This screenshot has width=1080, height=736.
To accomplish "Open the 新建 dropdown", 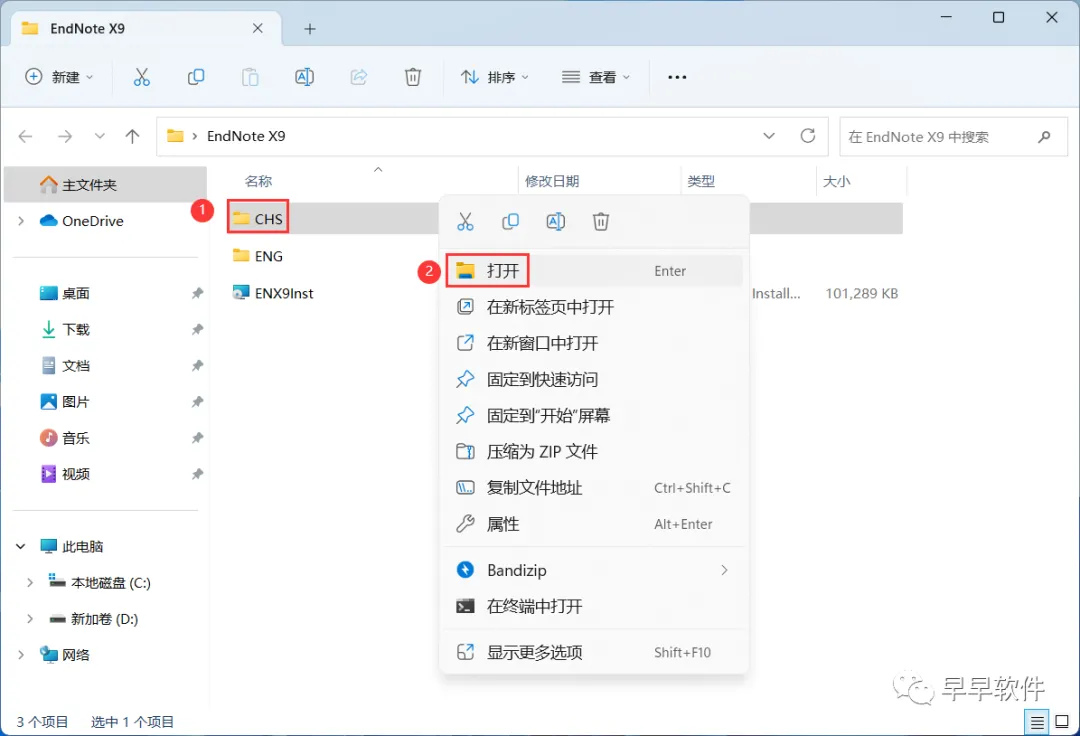I will [x=59, y=77].
